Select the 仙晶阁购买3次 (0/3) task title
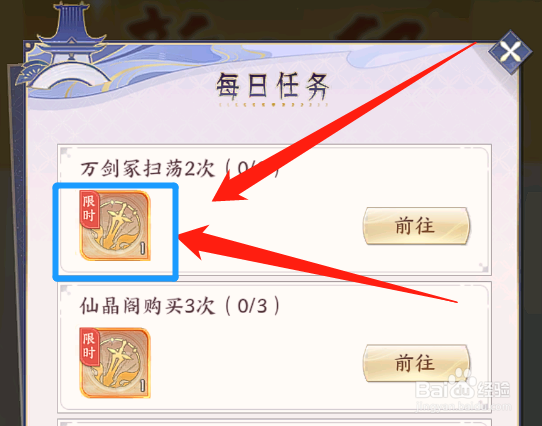Viewport: 542px width, 426px height. pyautogui.click(x=180, y=306)
